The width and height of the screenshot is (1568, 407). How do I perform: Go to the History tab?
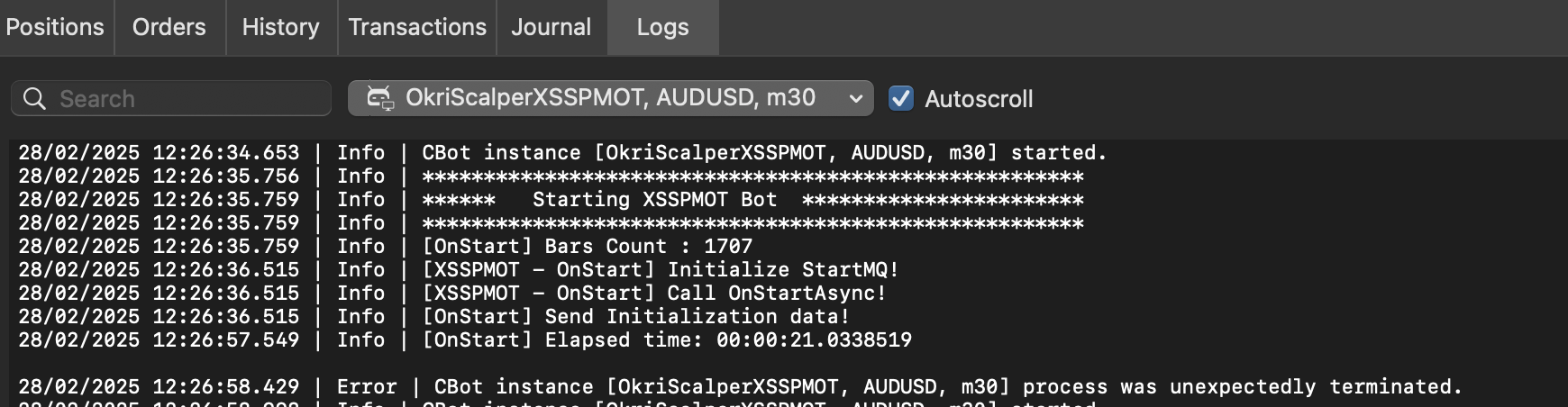(281, 27)
